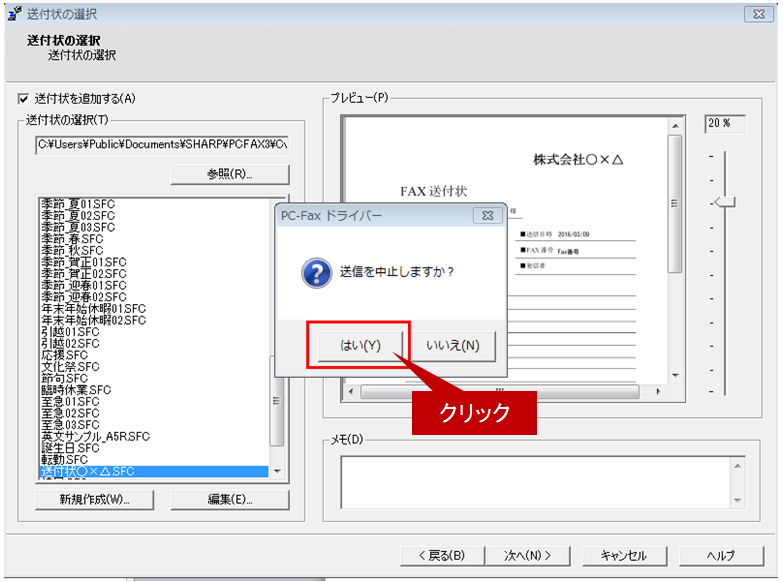Select 季節_賀正02.SFC in the list
Image resolution: width=783 pixels, height=582 pixels.
pos(84,273)
